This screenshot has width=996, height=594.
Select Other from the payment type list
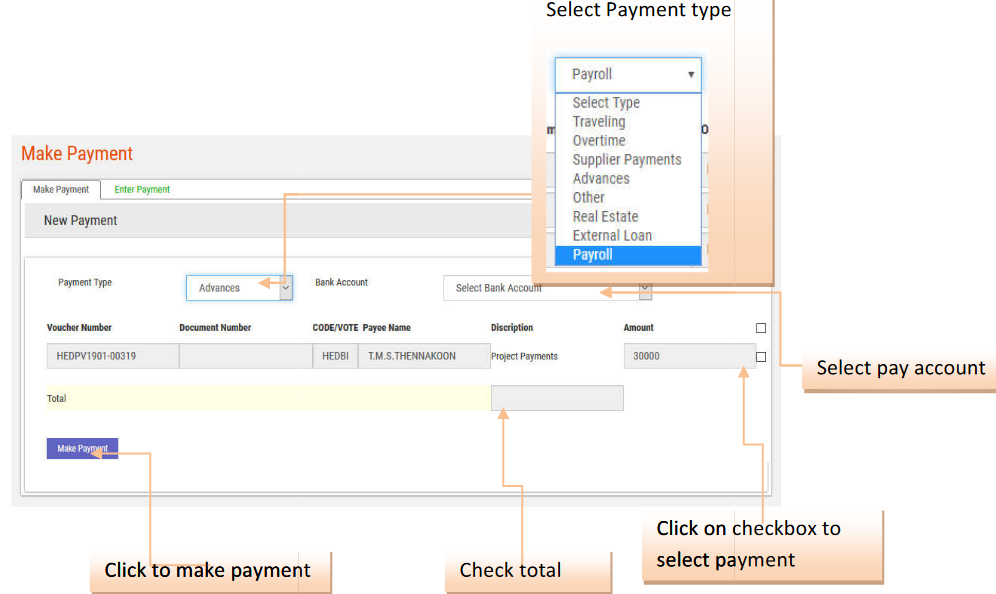tap(589, 198)
